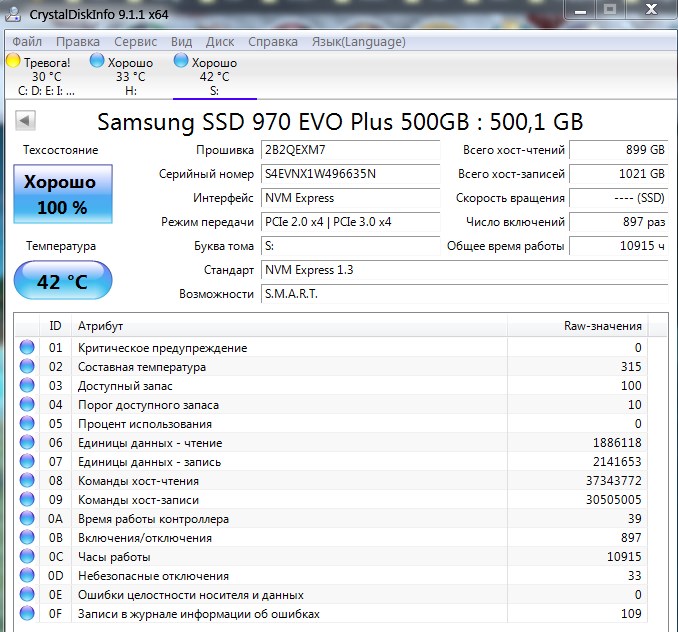Click status orb of attribute 0A row
Screen dimensions: 678x632
click(27, 518)
